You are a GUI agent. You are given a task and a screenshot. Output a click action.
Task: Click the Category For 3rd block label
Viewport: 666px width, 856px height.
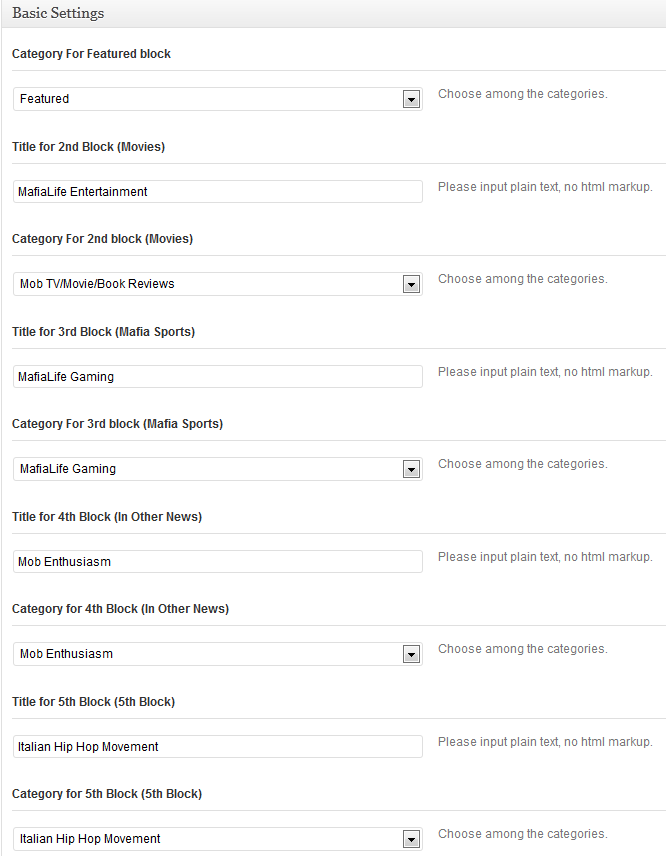point(117,424)
